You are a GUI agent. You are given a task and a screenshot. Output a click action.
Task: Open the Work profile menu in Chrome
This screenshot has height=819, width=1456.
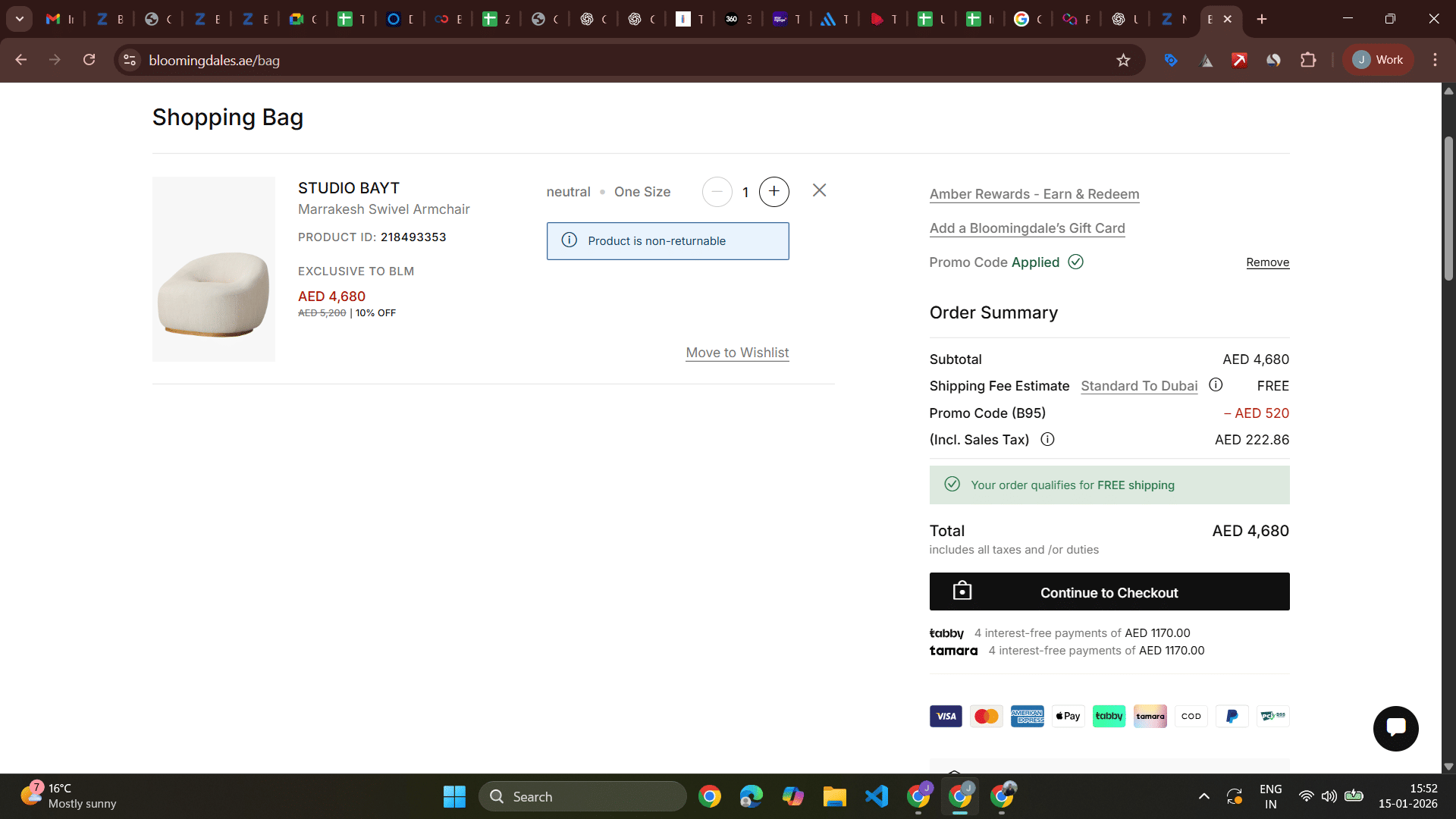[x=1377, y=60]
